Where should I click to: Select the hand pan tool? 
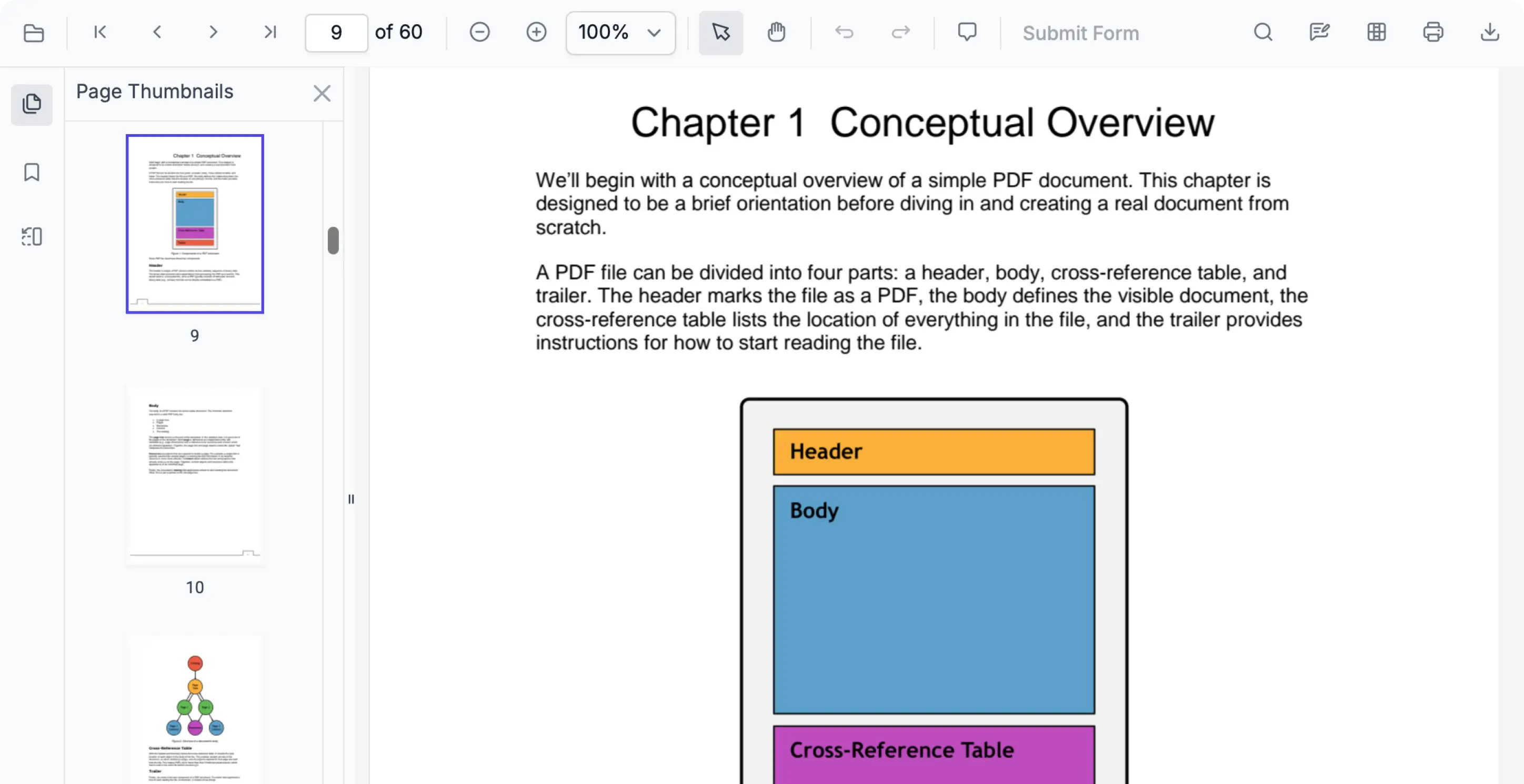coord(776,33)
